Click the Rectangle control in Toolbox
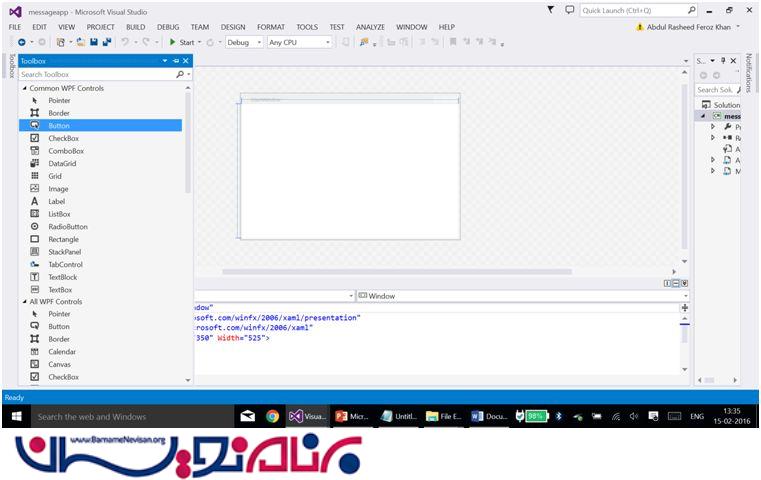The image size is (761, 480). (x=64, y=239)
